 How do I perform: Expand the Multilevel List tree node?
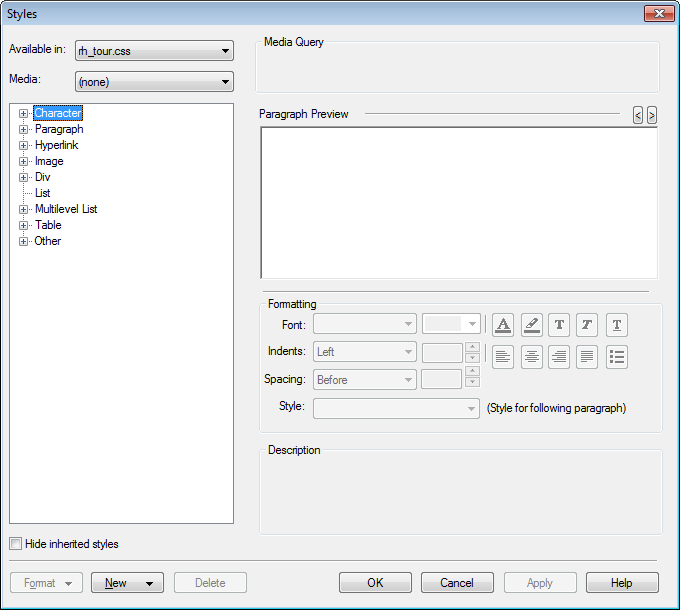point(23,209)
